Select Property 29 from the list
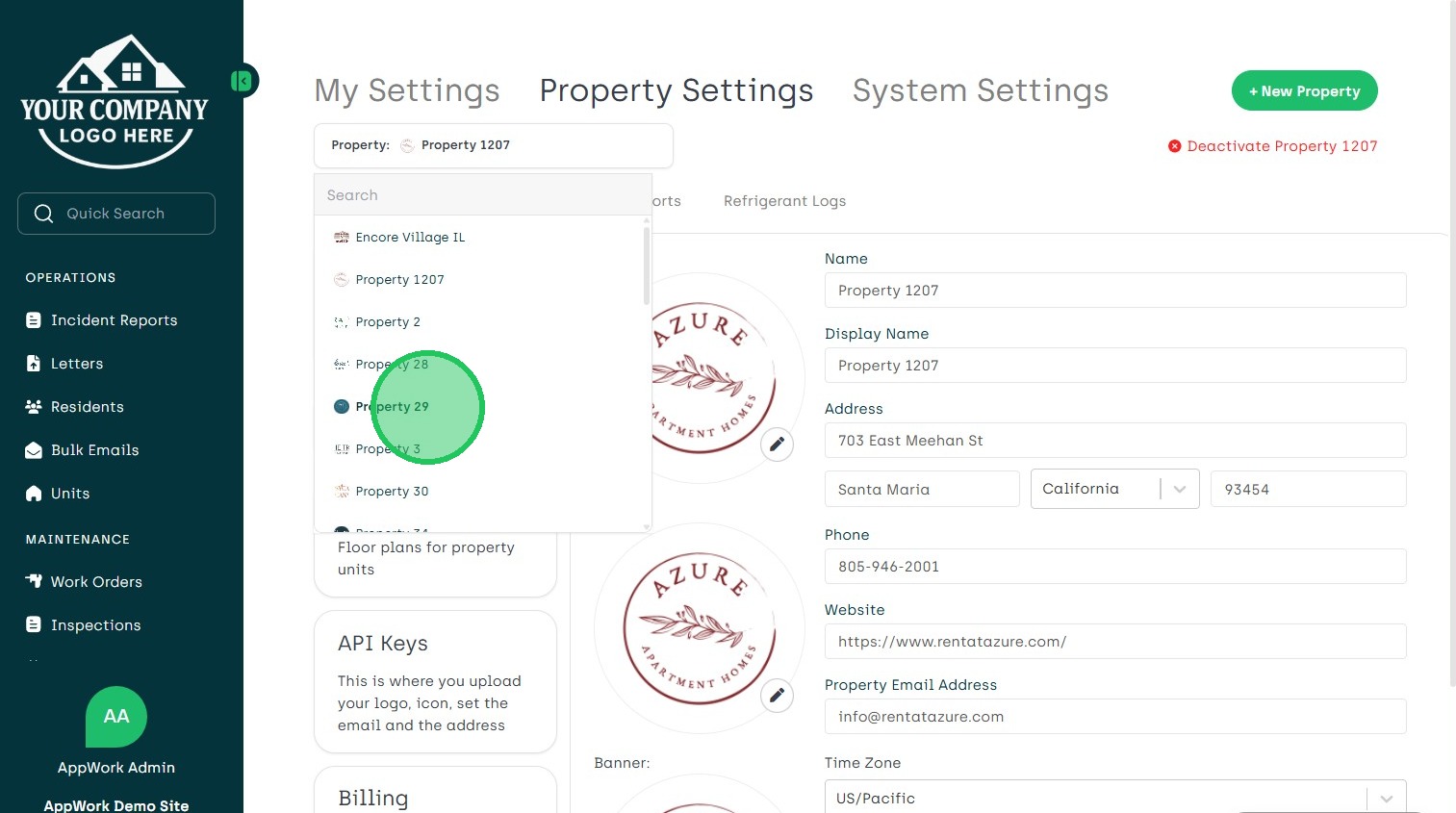 coord(392,407)
